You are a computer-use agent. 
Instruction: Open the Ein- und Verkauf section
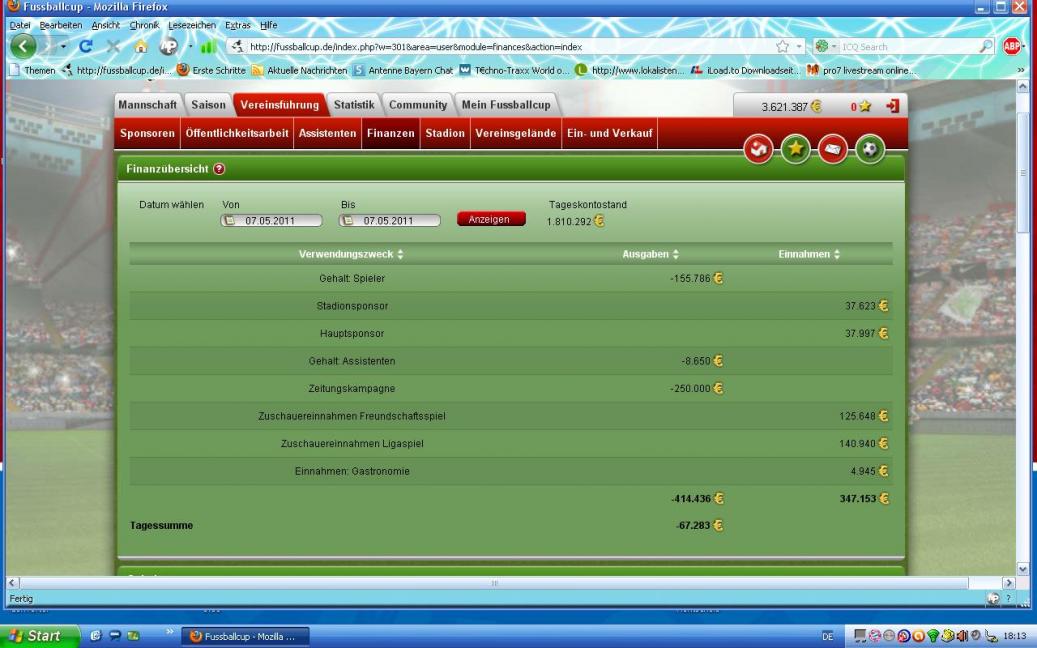point(610,133)
